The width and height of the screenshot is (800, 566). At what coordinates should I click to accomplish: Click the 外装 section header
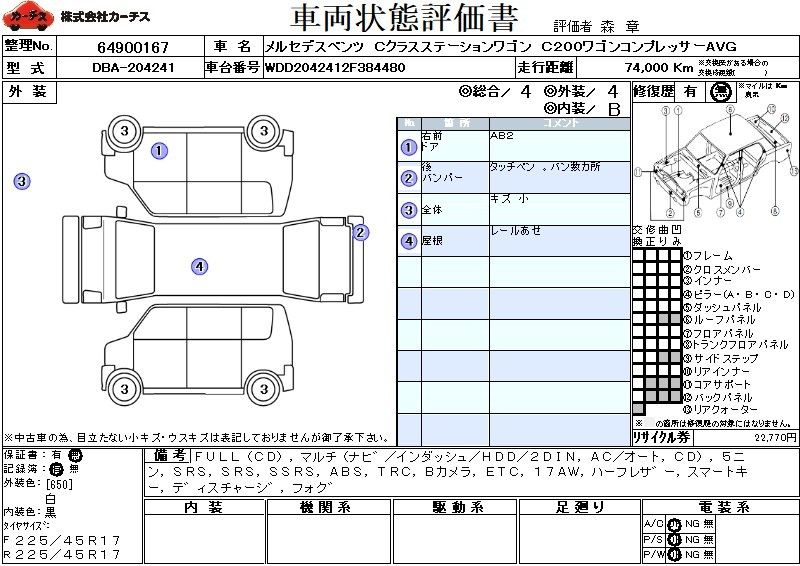pos(29,92)
